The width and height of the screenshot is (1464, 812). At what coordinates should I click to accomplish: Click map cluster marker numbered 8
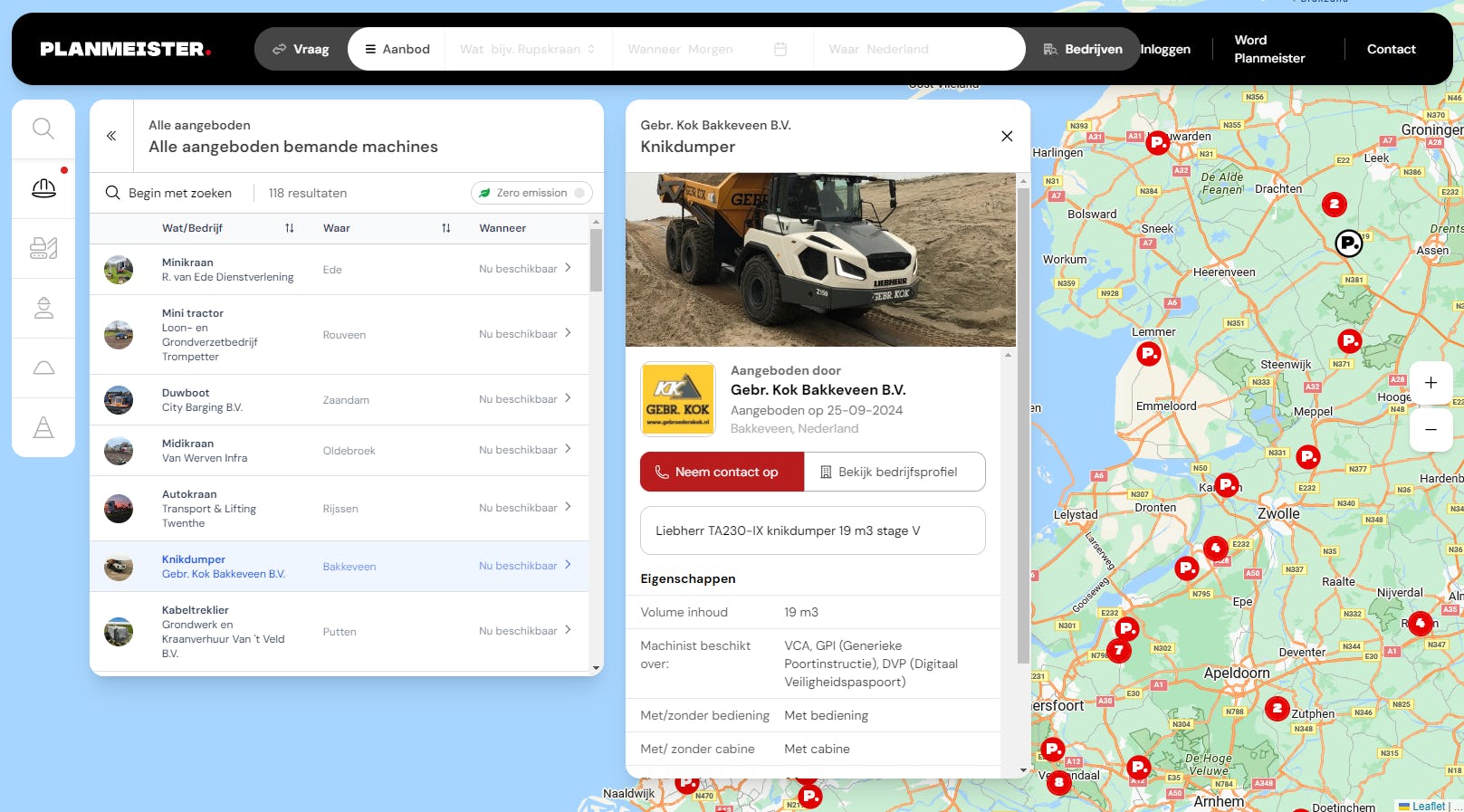click(x=1058, y=782)
